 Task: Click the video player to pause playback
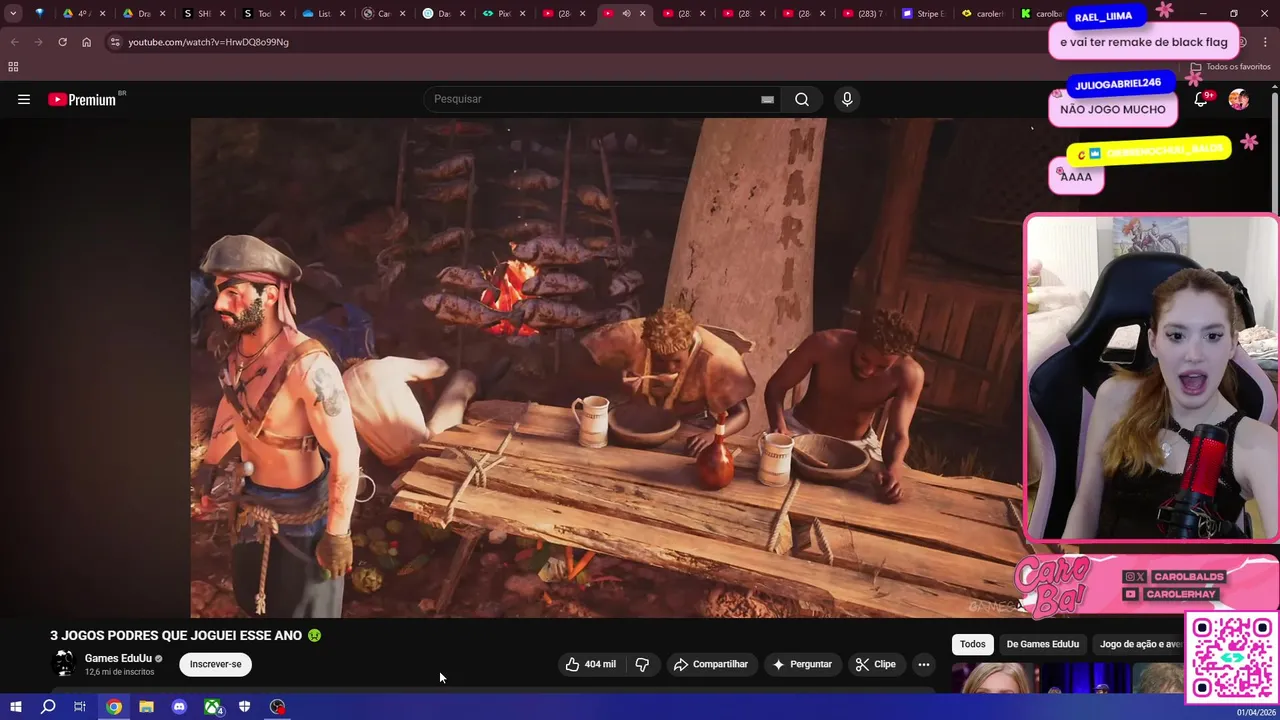pos(608,367)
